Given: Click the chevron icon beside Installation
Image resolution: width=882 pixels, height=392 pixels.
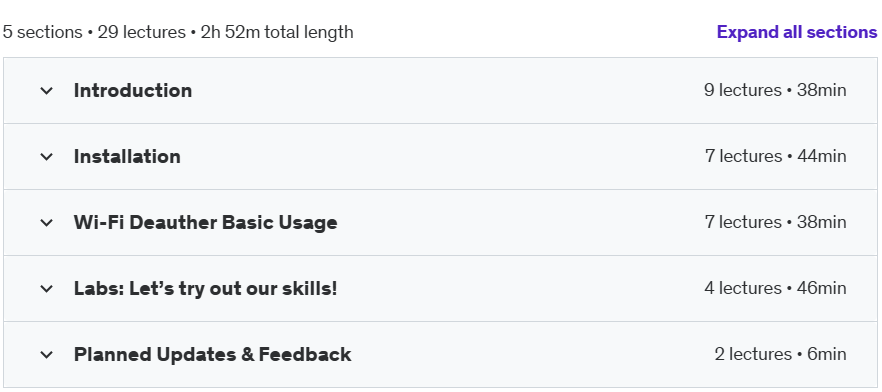Looking at the screenshot, I should pyautogui.click(x=47, y=156).
